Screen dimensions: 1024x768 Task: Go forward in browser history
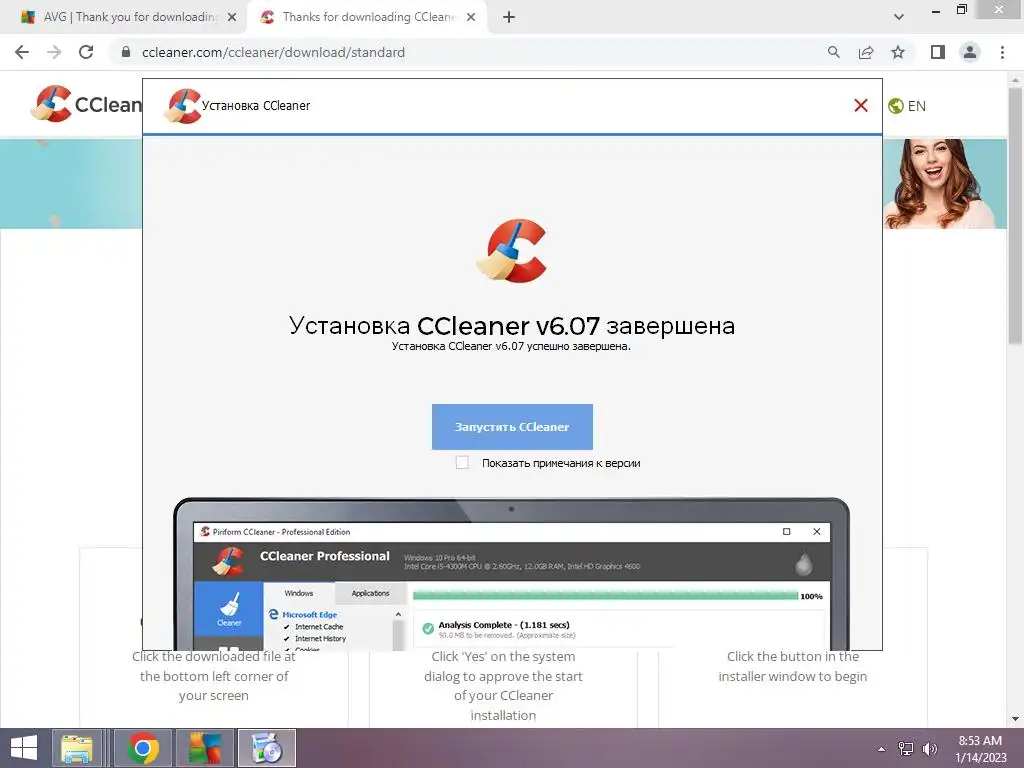coord(54,52)
